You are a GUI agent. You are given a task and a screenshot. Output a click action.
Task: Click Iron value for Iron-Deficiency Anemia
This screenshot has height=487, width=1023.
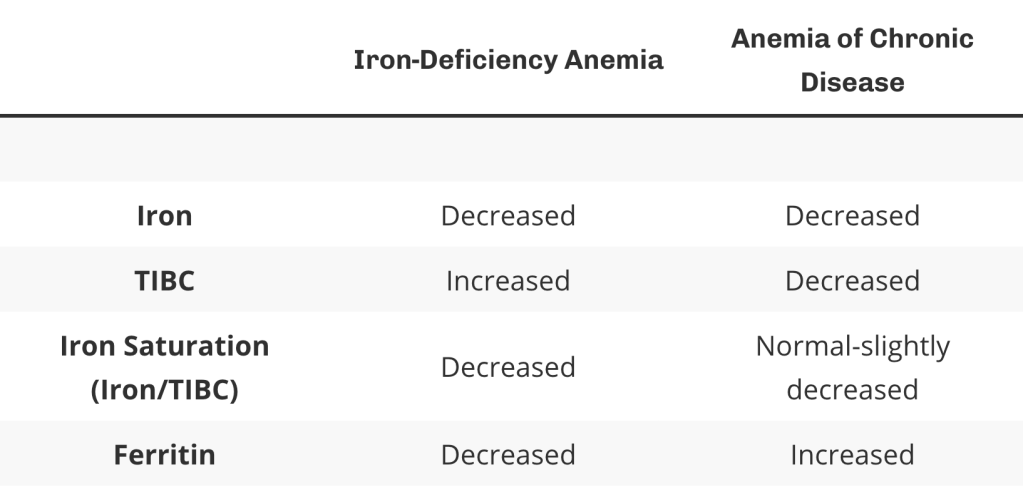click(x=508, y=215)
